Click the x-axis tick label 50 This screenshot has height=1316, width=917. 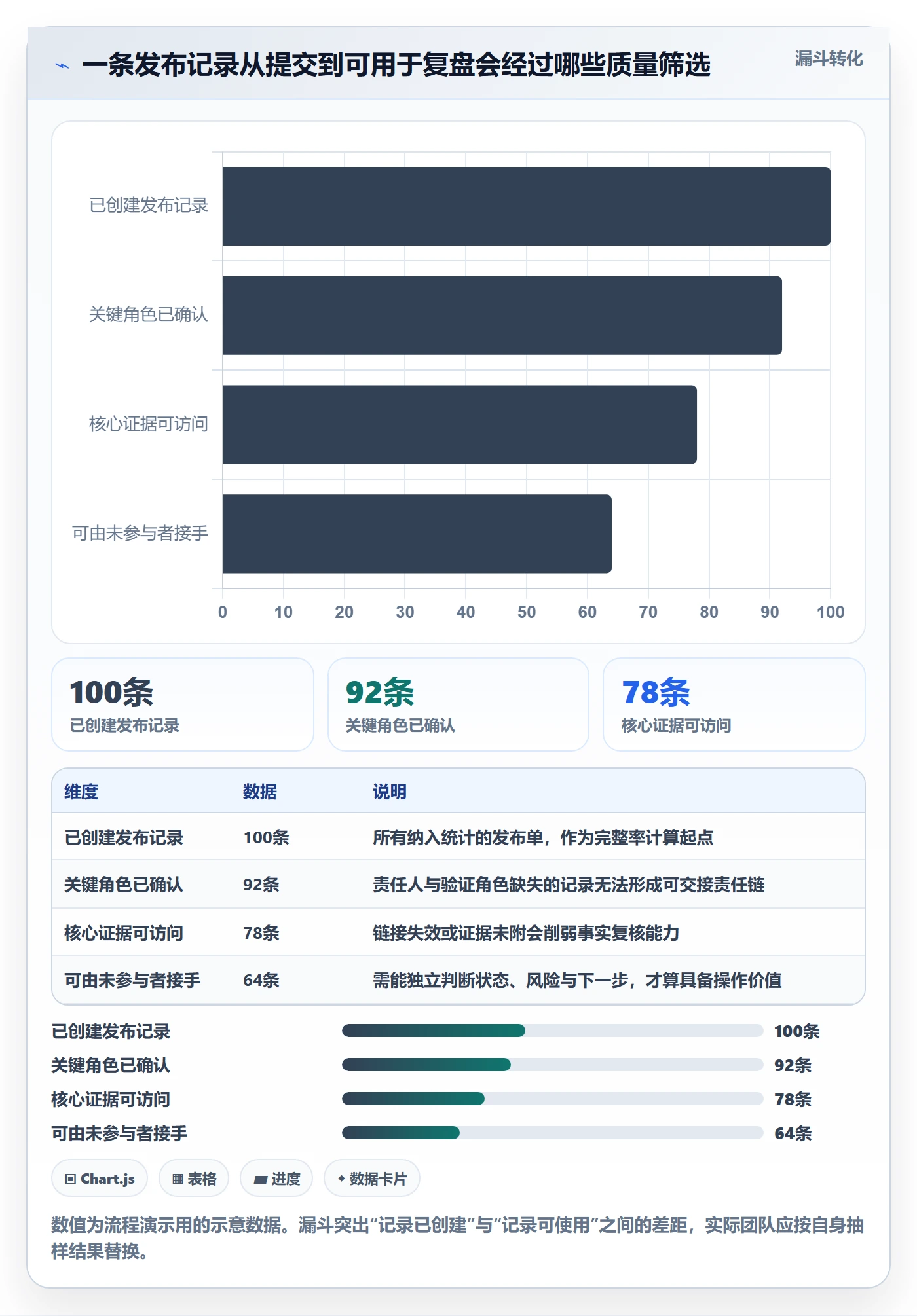(x=527, y=612)
